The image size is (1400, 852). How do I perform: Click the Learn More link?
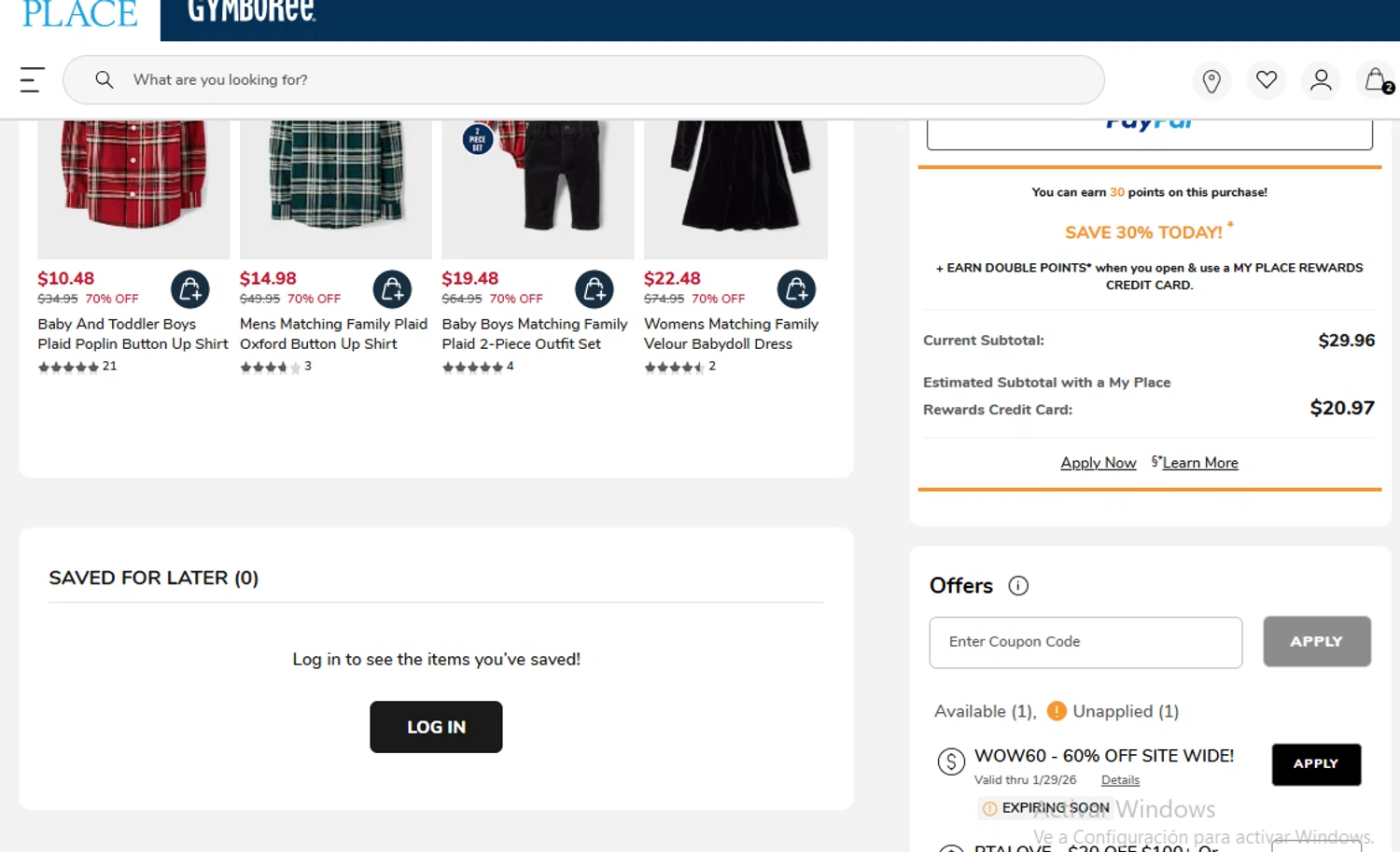(1200, 463)
